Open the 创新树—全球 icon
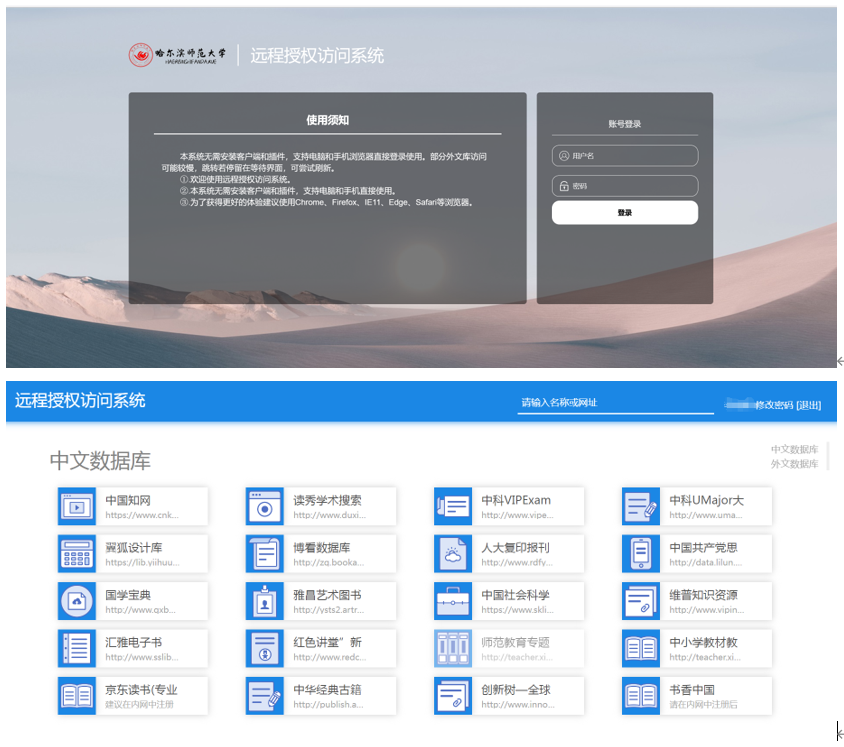 coord(453,696)
